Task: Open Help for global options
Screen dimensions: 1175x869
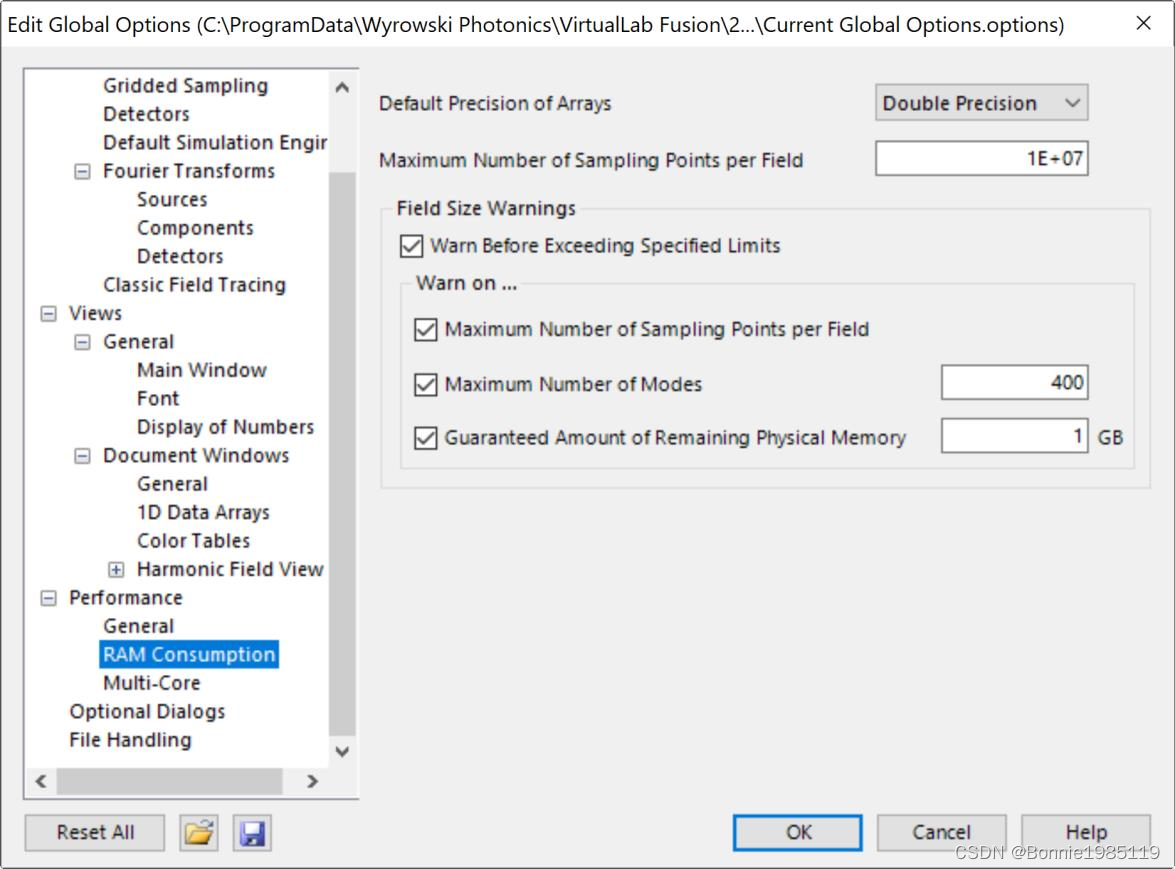Action: (1086, 831)
